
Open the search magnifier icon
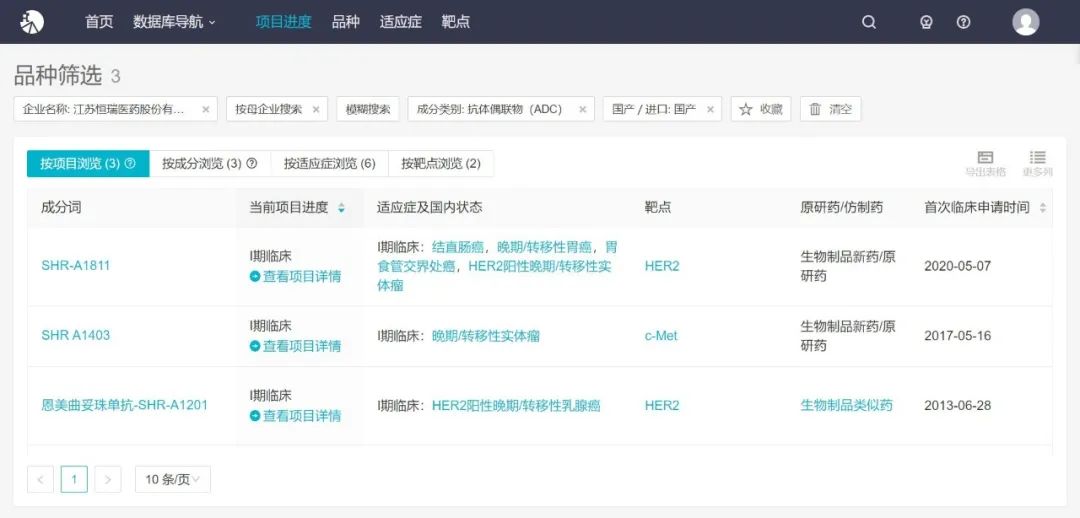pos(869,22)
